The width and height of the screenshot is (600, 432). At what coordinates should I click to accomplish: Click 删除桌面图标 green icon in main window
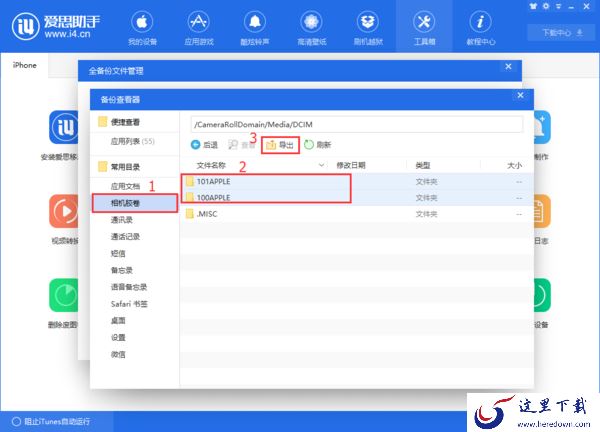click(x=64, y=295)
